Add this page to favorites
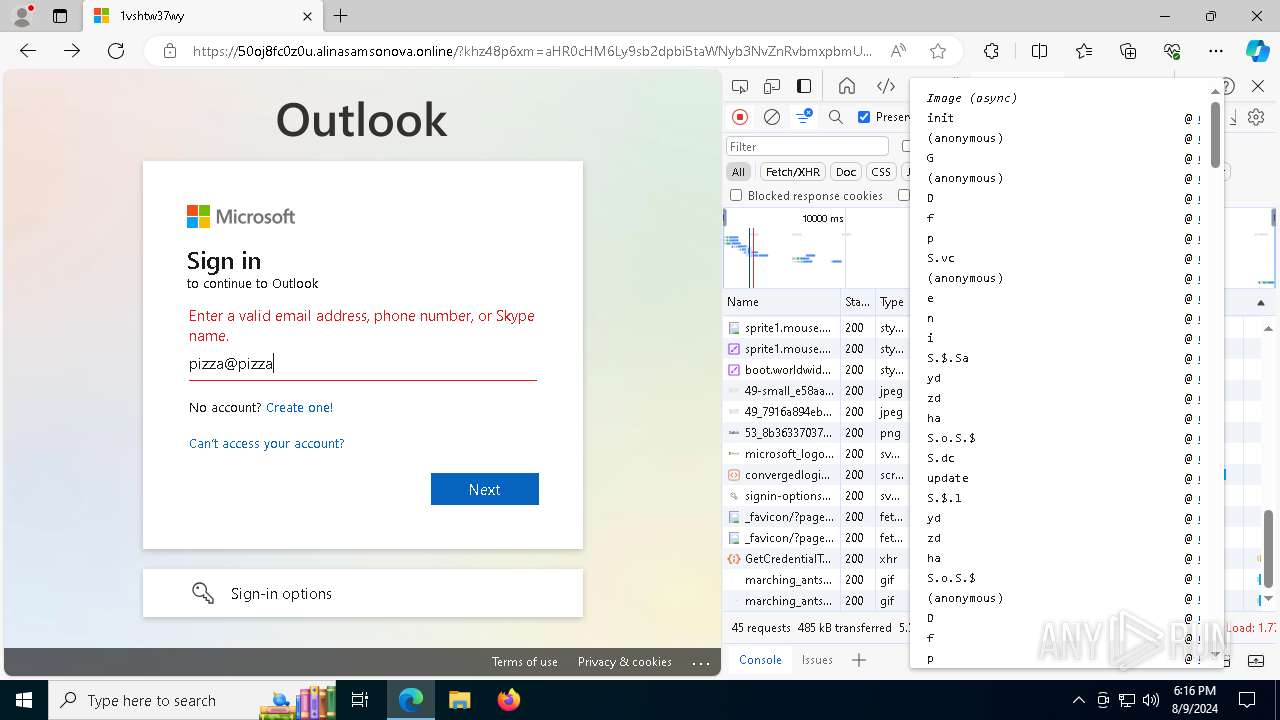1280x720 pixels. (938, 51)
